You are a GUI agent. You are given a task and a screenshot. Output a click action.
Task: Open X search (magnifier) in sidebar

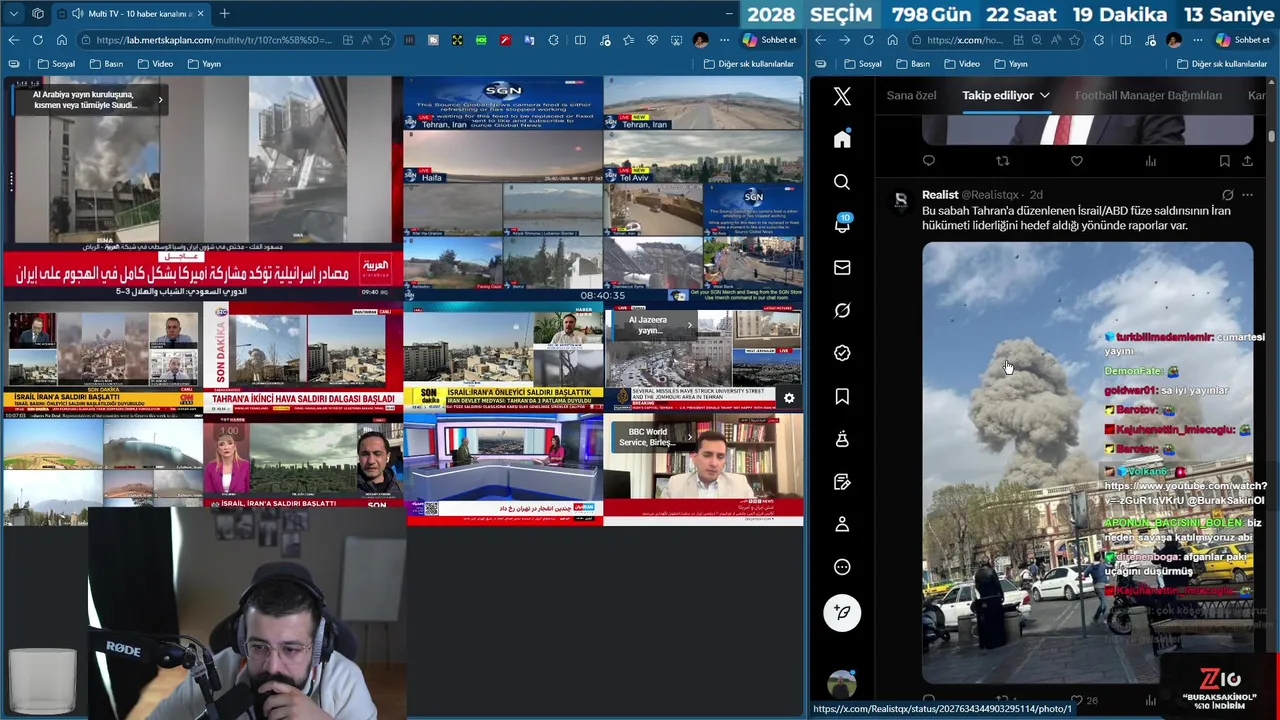(x=842, y=182)
